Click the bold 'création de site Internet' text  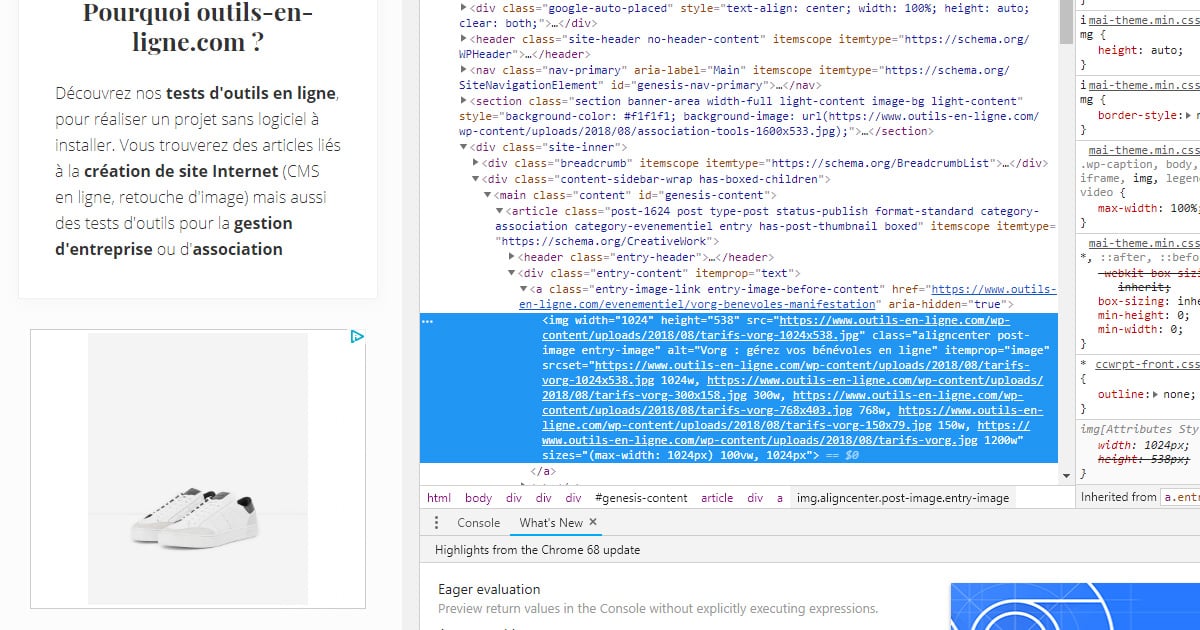click(180, 171)
